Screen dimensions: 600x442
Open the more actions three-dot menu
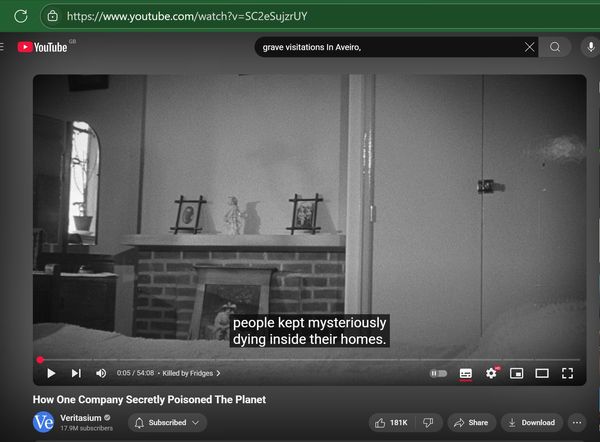coord(577,422)
